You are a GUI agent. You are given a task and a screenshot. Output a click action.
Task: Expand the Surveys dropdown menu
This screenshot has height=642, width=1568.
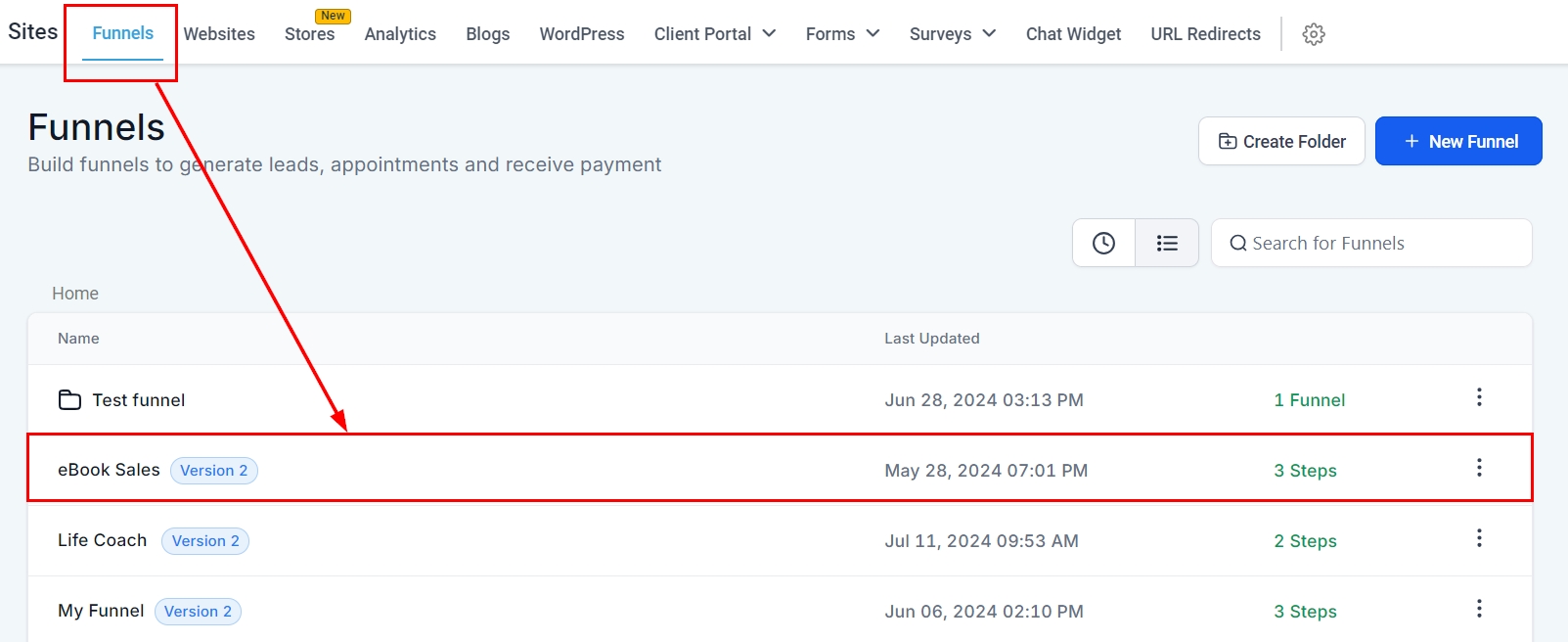952,34
